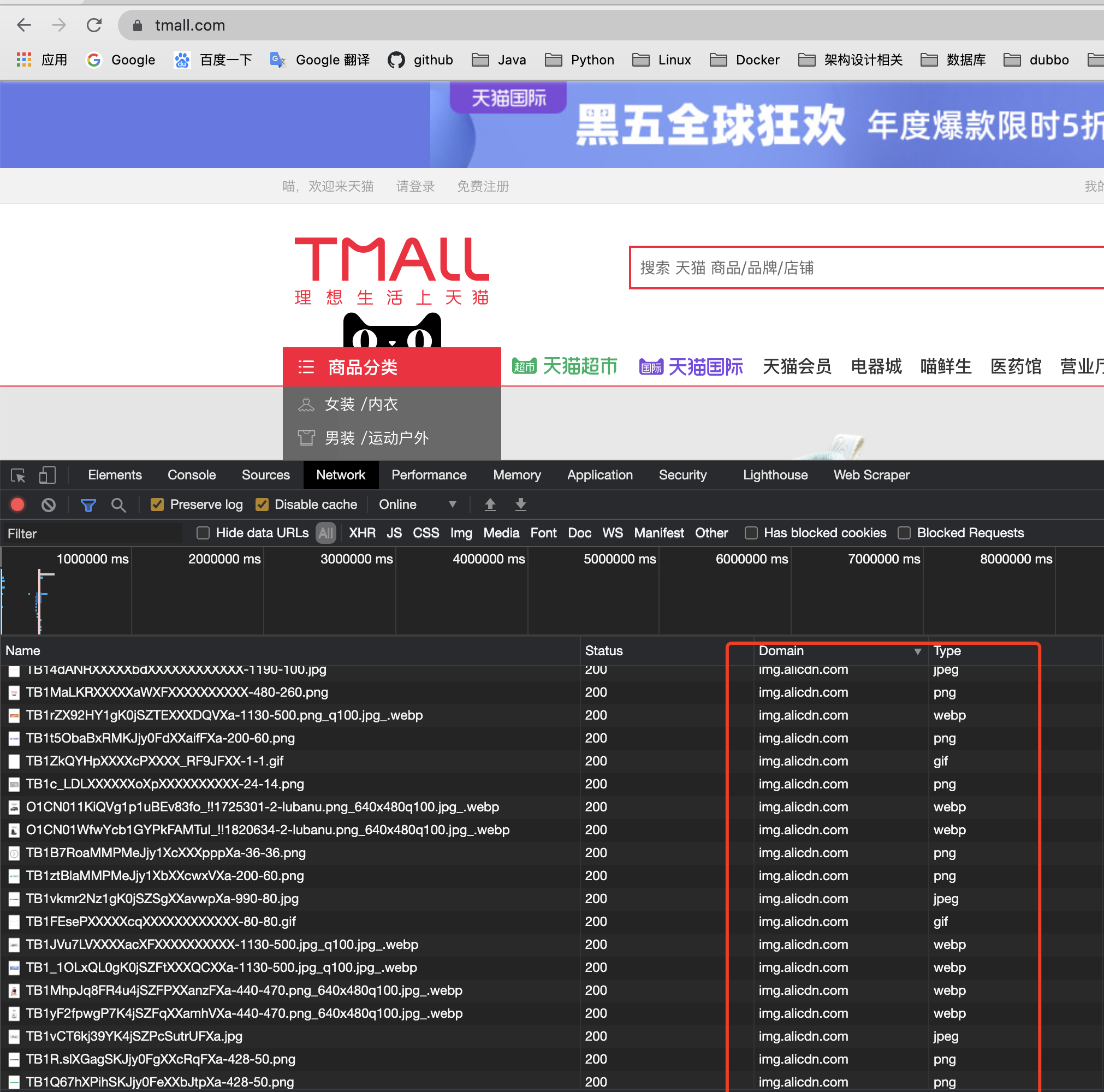Click the Import HAR upload arrow icon
This screenshot has width=1104, height=1092.
coord(490,505)
